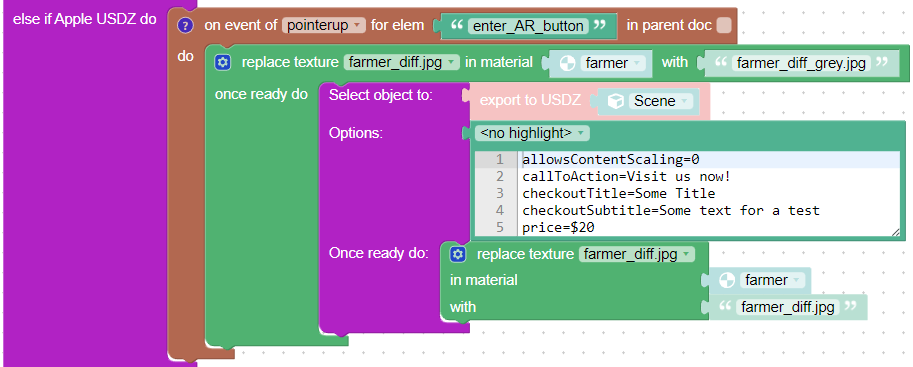The width and height of the screenshot is (913, 367).
Task: Open gear settings on lower replace texture block
Action: [x=458, y=254]
